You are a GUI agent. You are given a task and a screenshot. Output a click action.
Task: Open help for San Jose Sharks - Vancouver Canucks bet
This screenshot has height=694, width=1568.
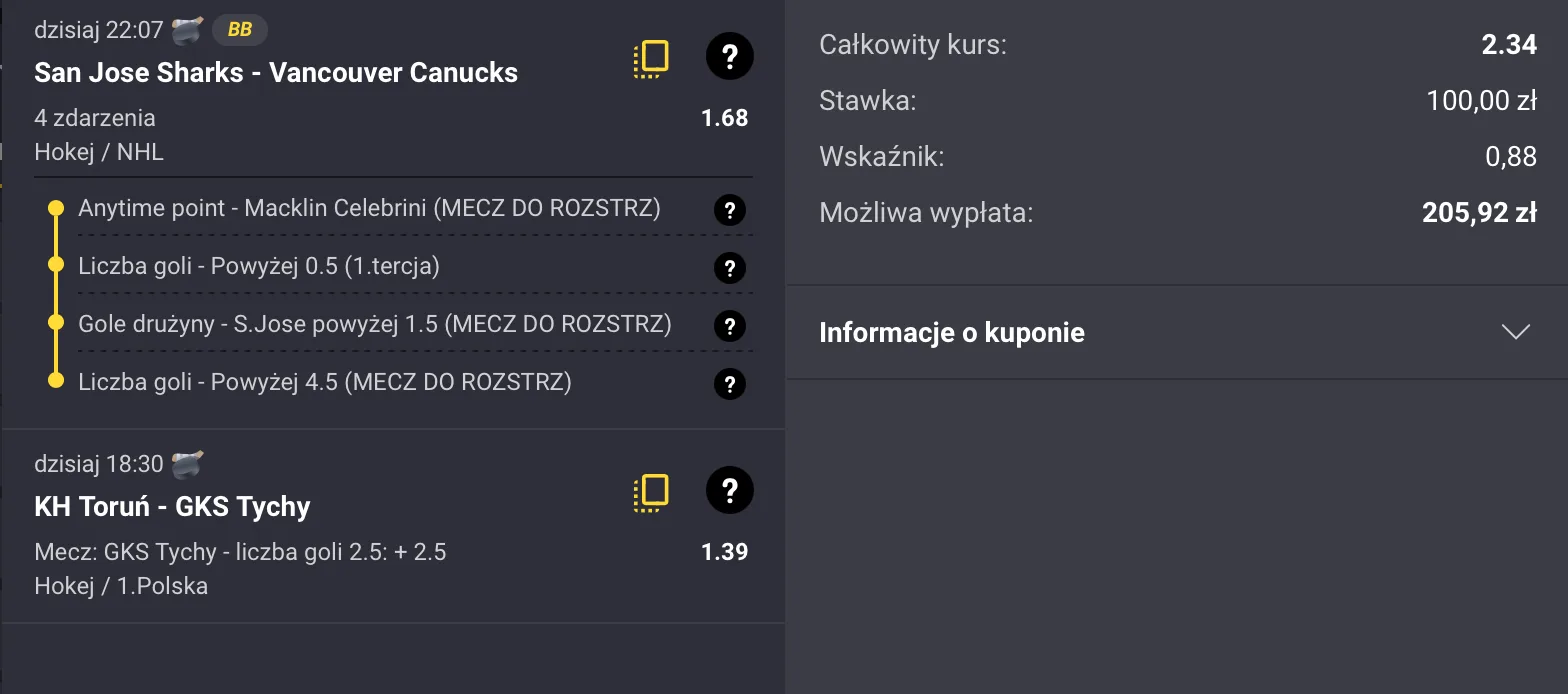coord(729,58)
